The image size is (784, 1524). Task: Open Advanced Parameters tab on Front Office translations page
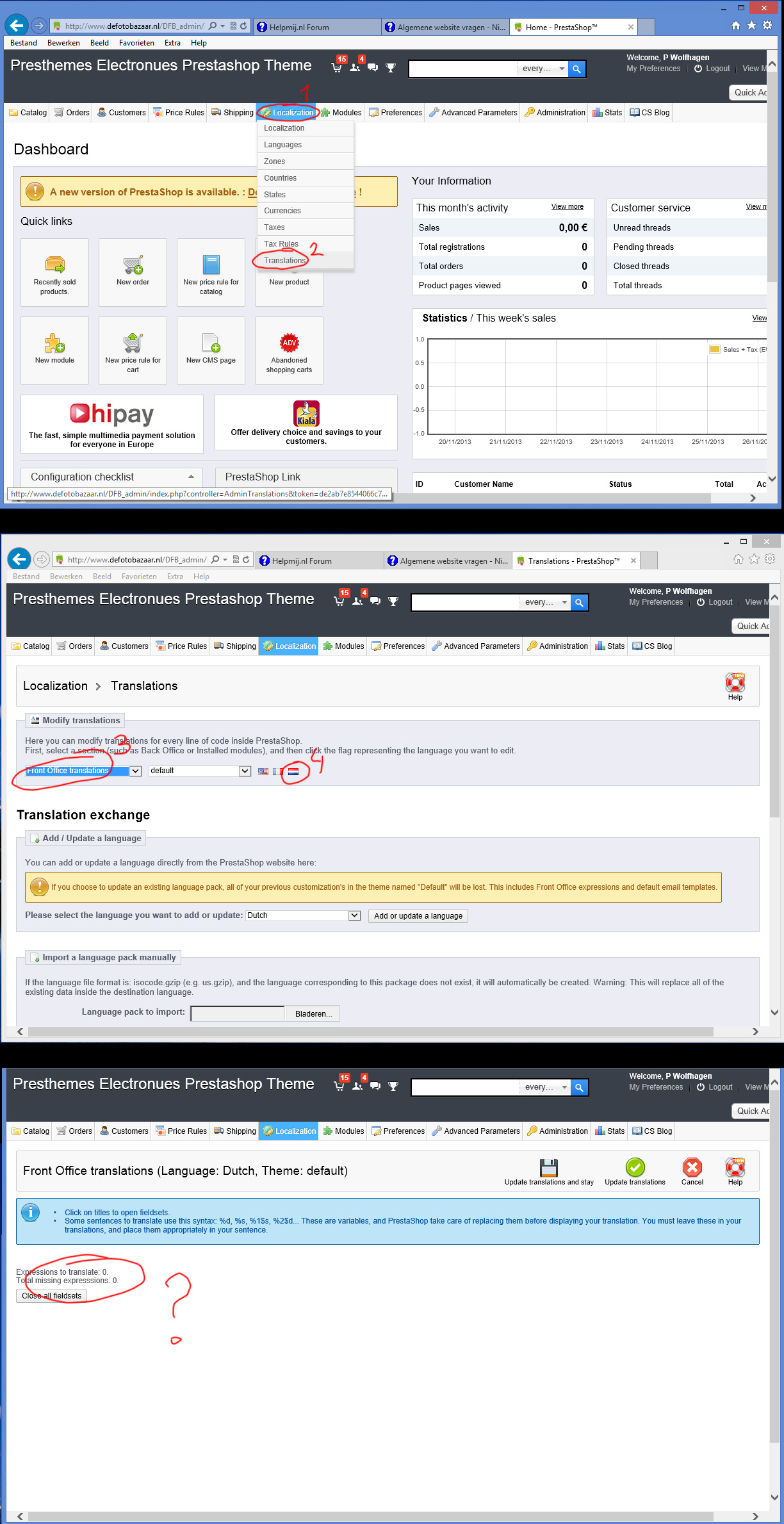(476, 1131)
